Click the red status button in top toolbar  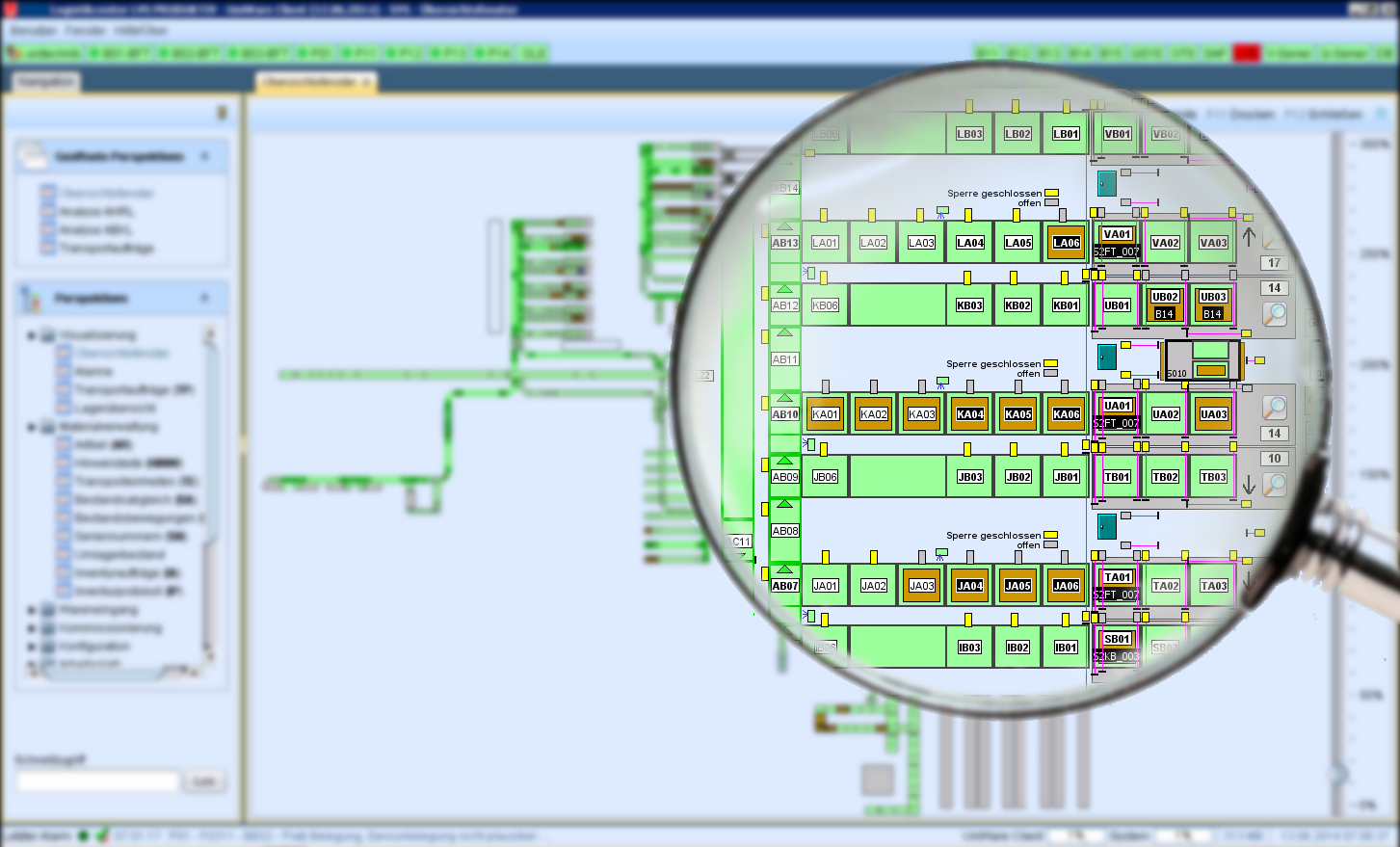(x=1246, y=53)
